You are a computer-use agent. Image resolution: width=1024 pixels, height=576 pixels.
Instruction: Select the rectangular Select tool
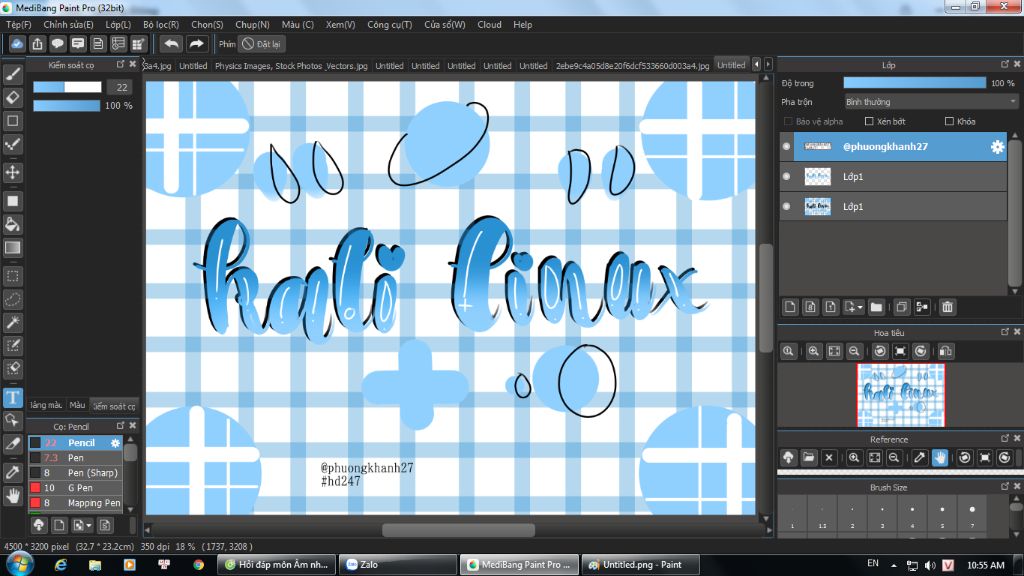point(12,276)
